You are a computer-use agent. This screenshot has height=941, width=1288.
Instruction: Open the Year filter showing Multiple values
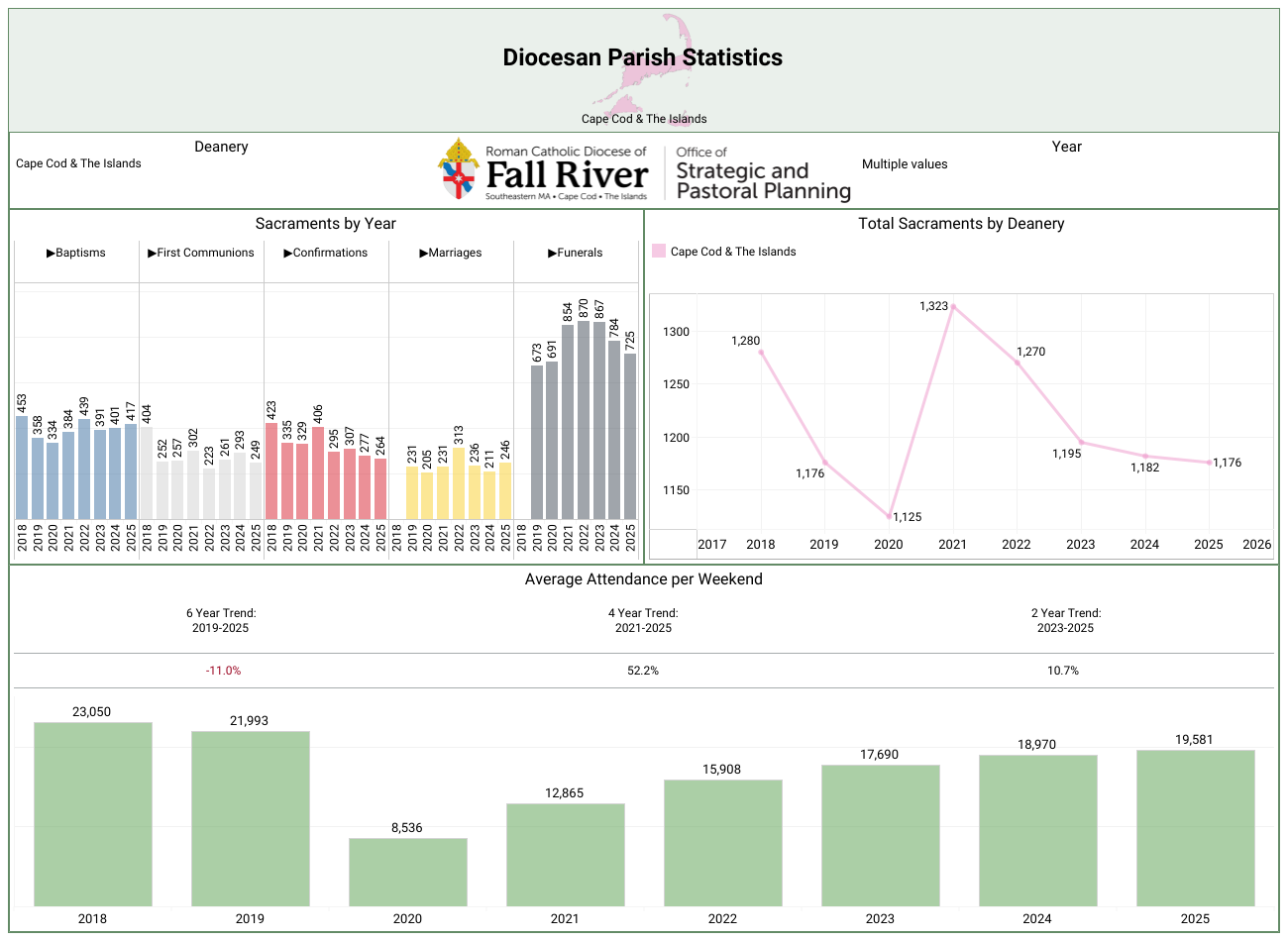pos(905,164)
